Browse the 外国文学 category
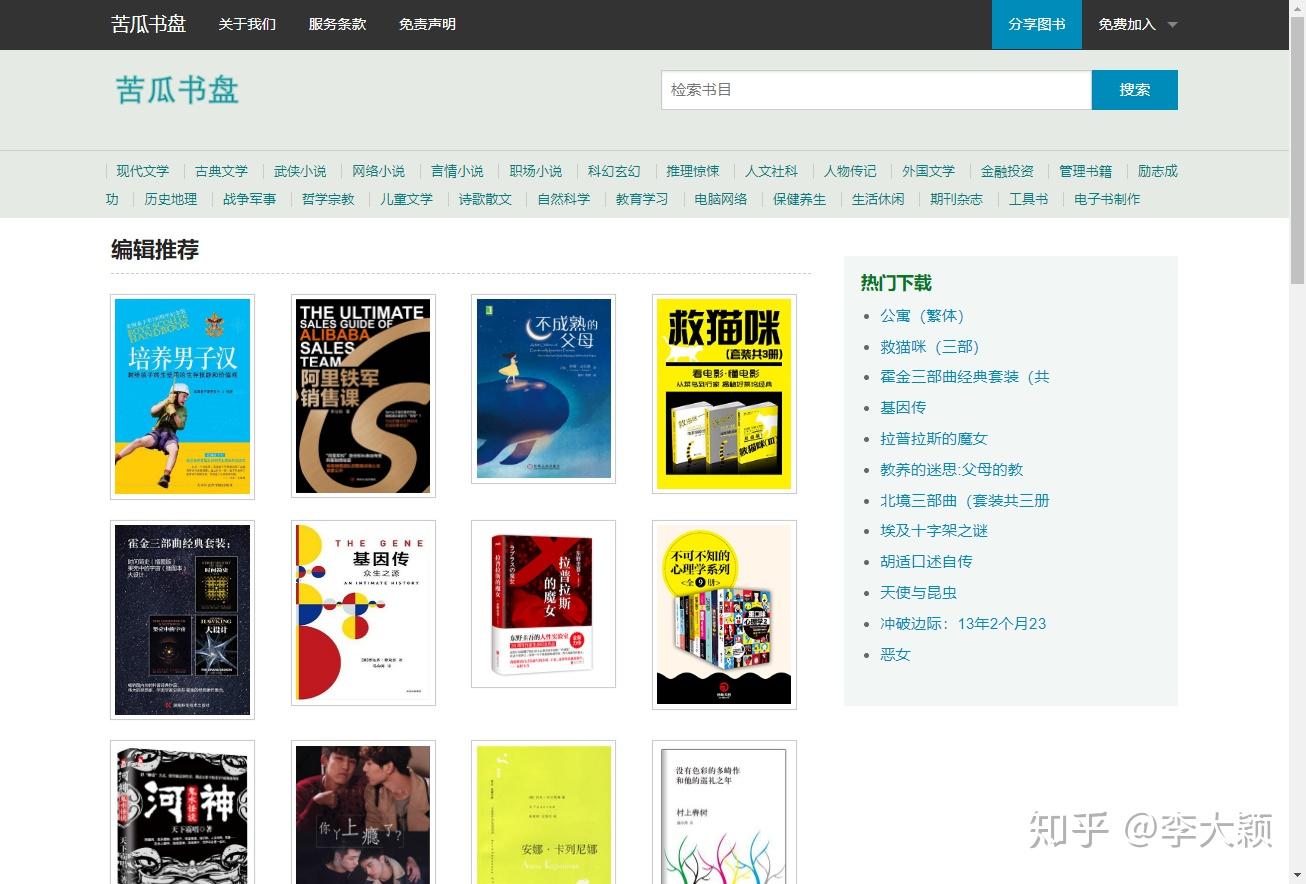This screenshot has height=884, width=1306. 928,171
